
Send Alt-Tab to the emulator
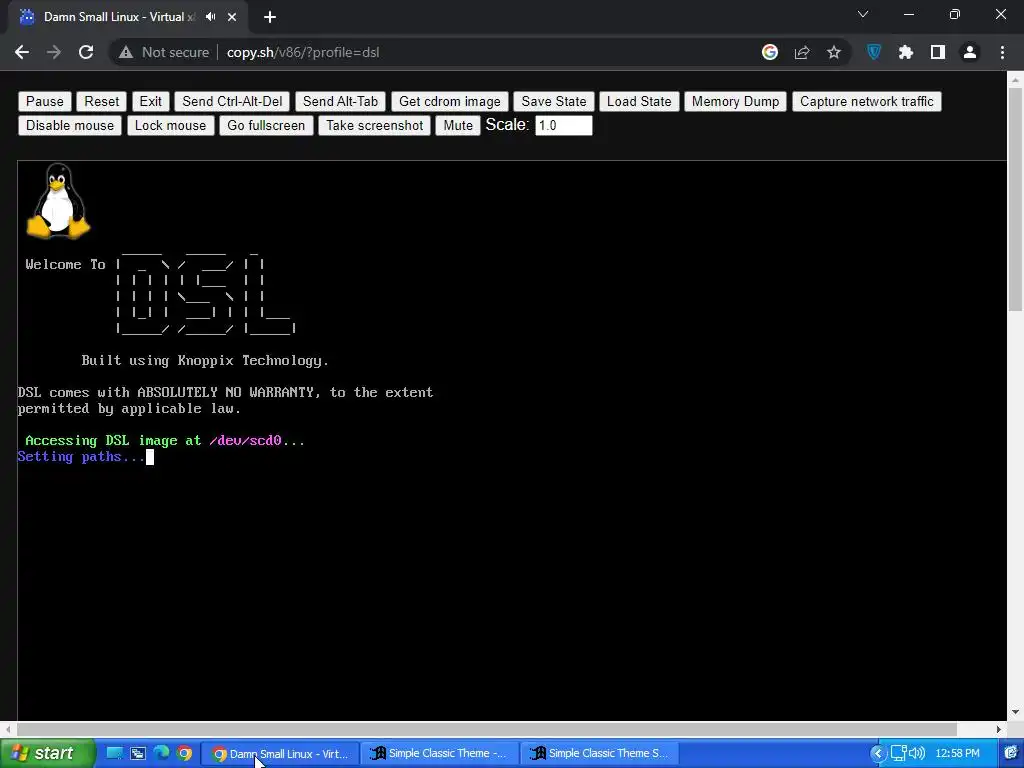point(340,101)
